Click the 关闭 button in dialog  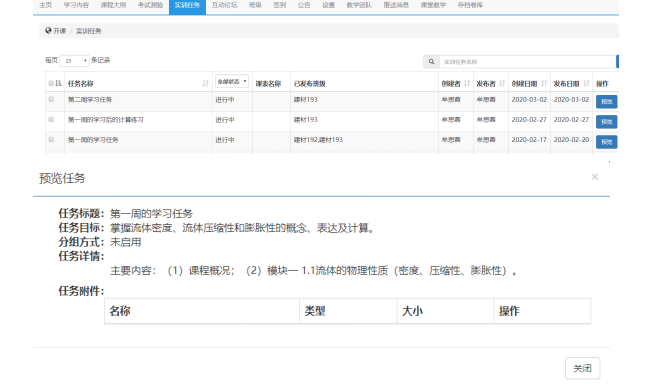(582, 368)
